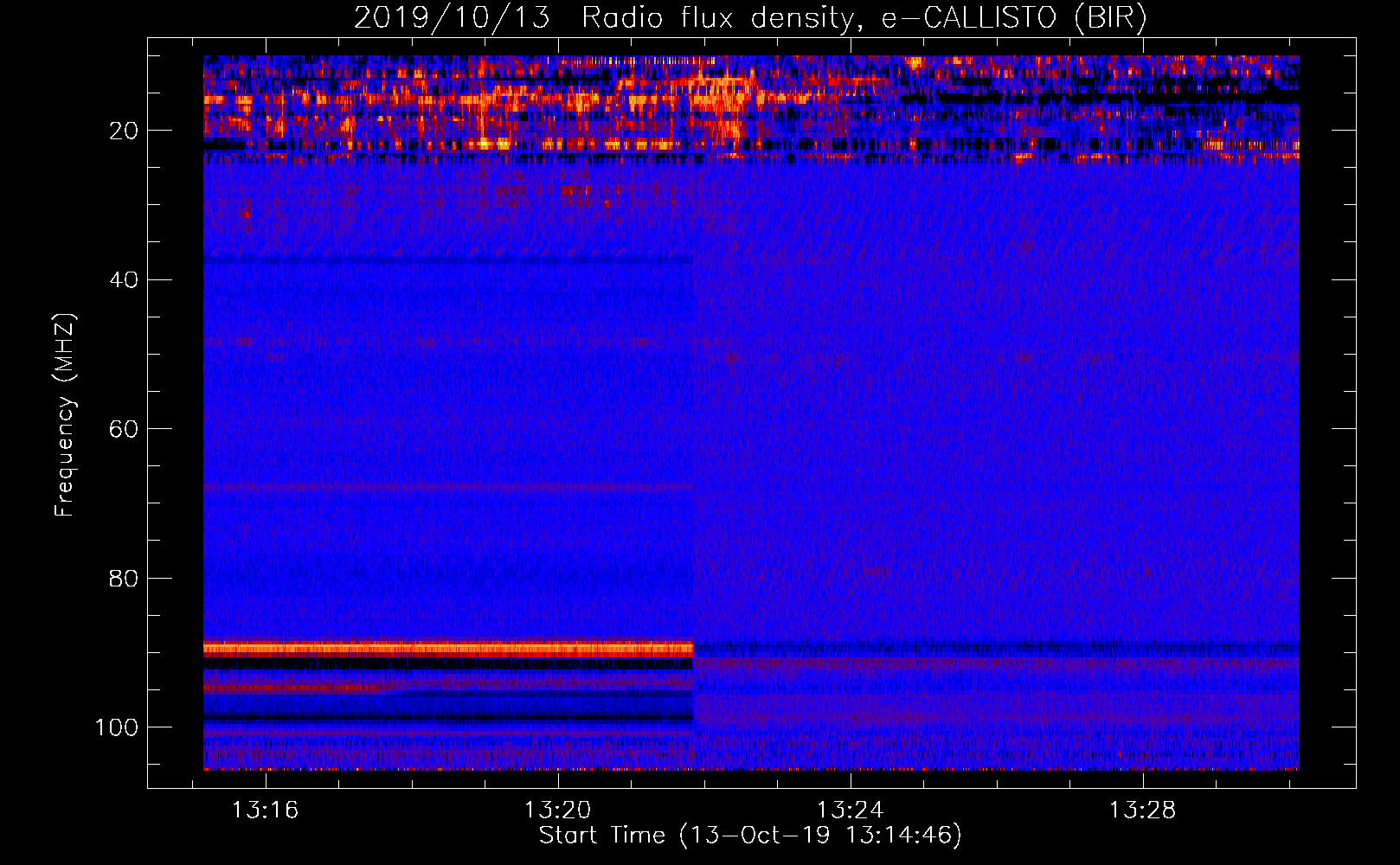Click the 'Start Time (13-Oct-19 13:14:46)' label

pos(750,836)
